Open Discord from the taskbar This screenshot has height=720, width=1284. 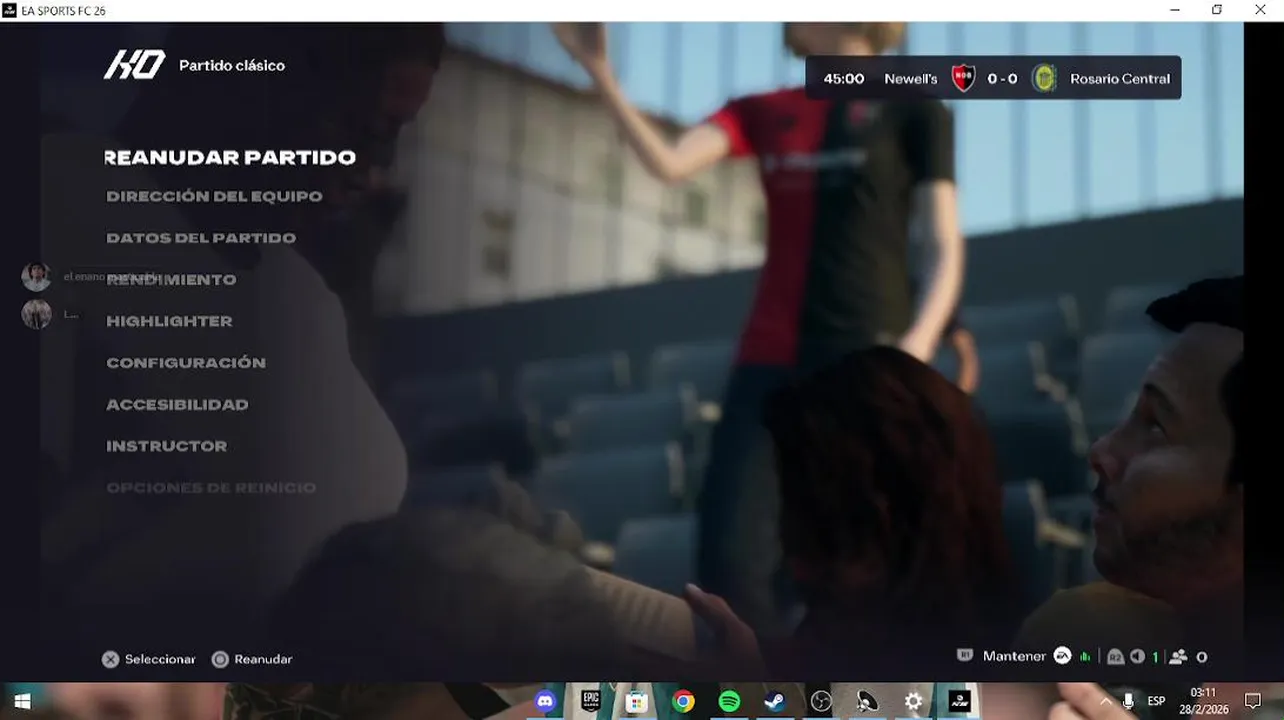click(x=545, y=702)
